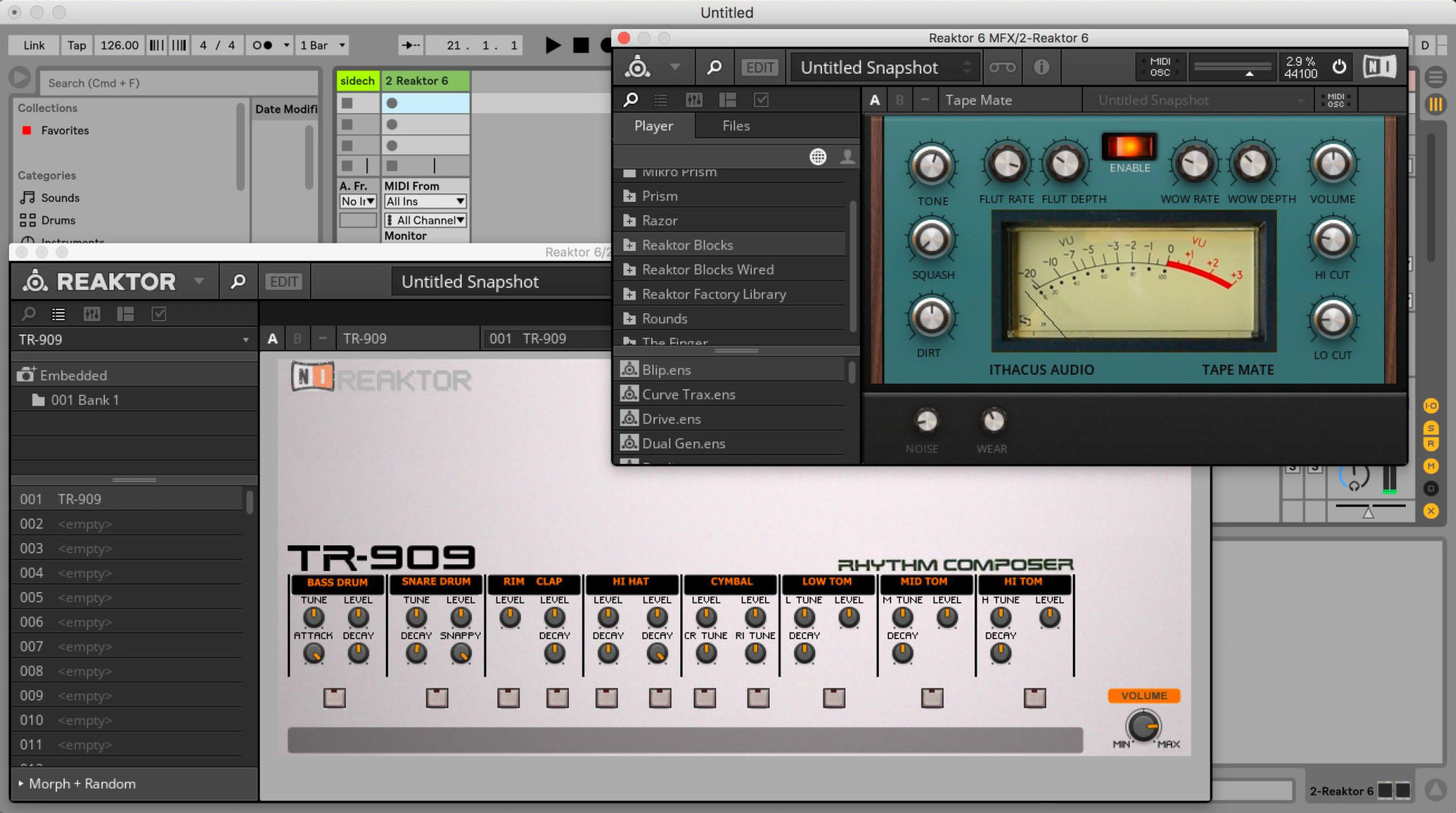Switch Tape Mate to snapshot B
This screenshot has width=1456, height=813.
point(899,99)
